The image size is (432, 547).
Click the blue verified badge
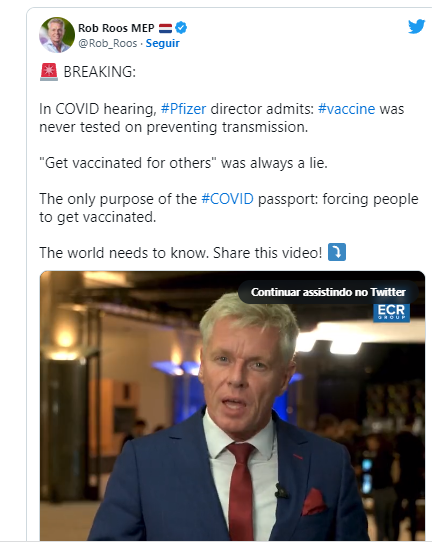tap(181, 28)
